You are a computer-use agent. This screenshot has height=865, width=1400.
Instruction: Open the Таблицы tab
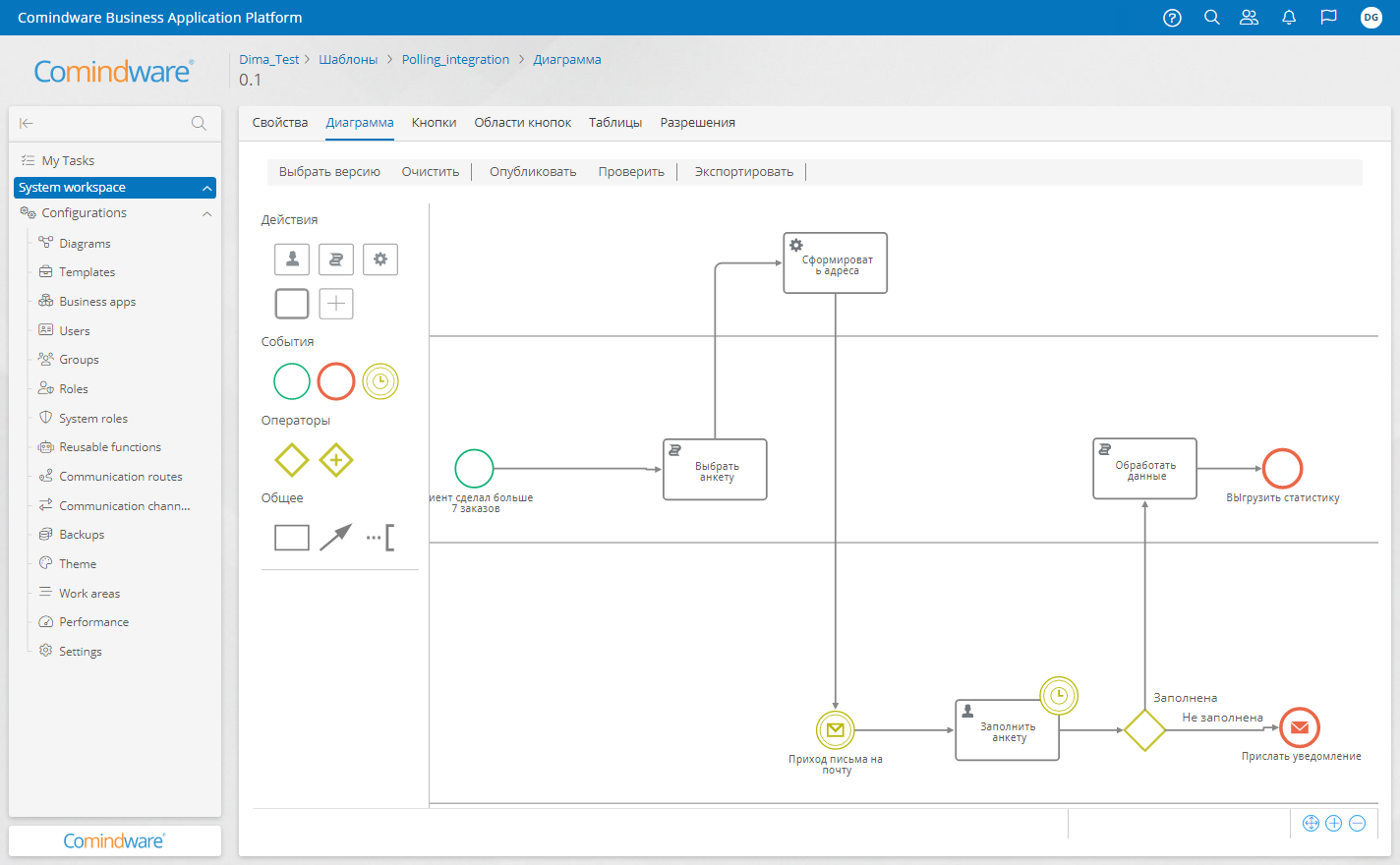[x=615, y=123]
